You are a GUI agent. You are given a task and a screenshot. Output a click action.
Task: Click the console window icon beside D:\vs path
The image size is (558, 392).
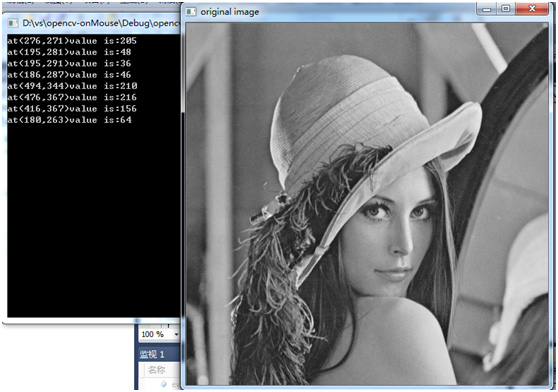click(x=13, y=23)
